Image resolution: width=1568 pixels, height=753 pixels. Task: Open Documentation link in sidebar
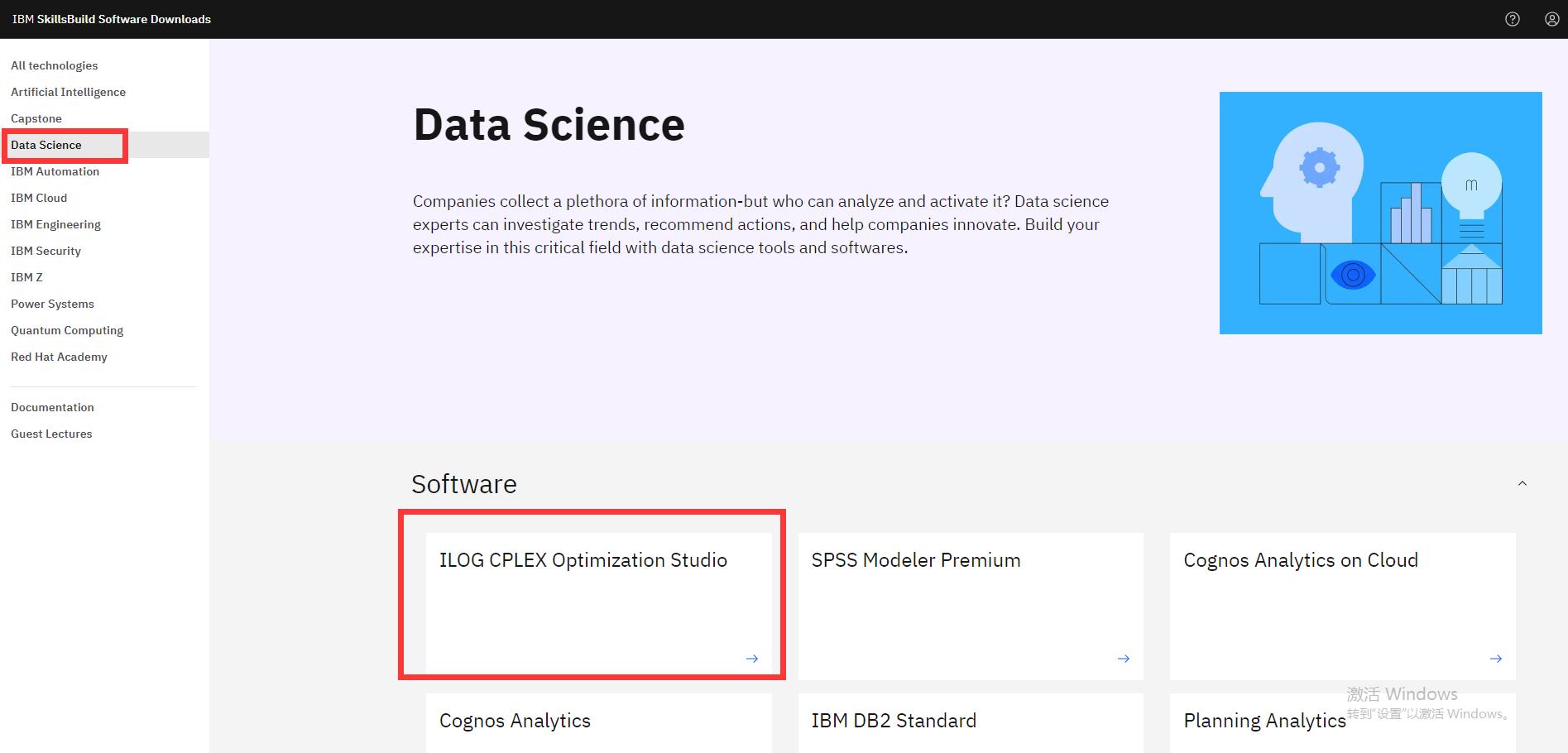(x=53, y=407)
